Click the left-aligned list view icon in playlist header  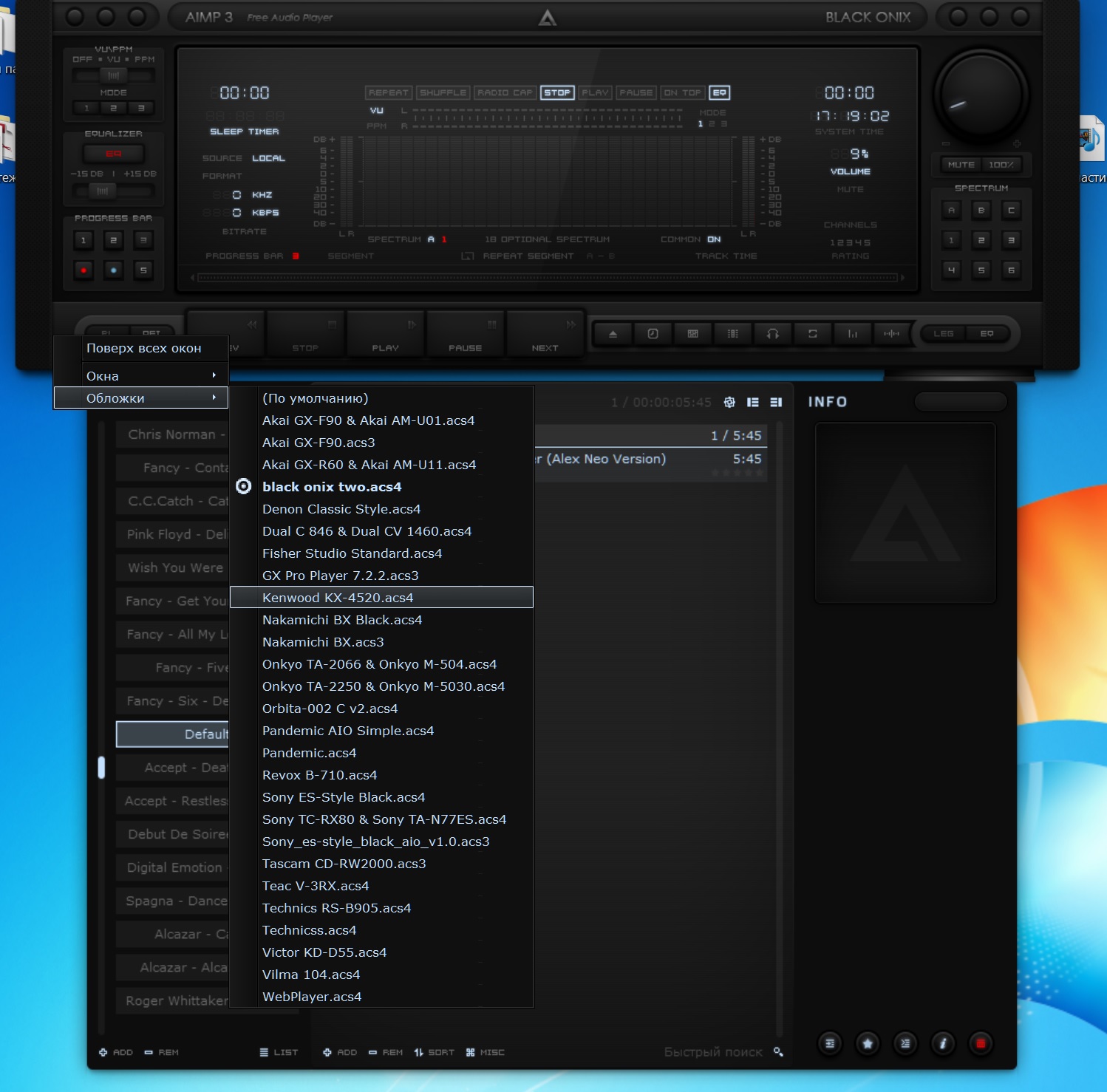753,402
